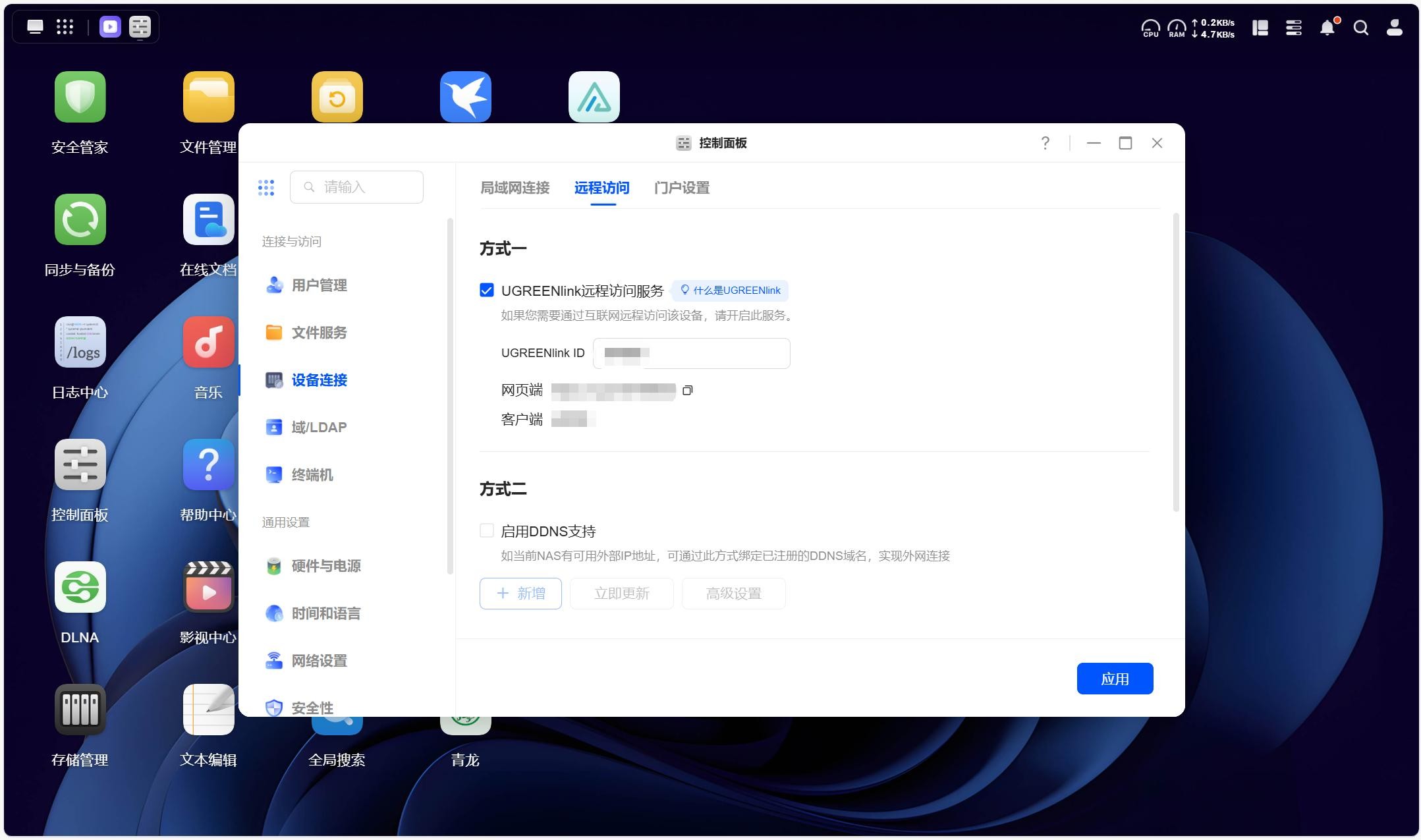Open the 同步与备份 desktop icon
Screen dimensions: 1421x840
pos(80,220)
